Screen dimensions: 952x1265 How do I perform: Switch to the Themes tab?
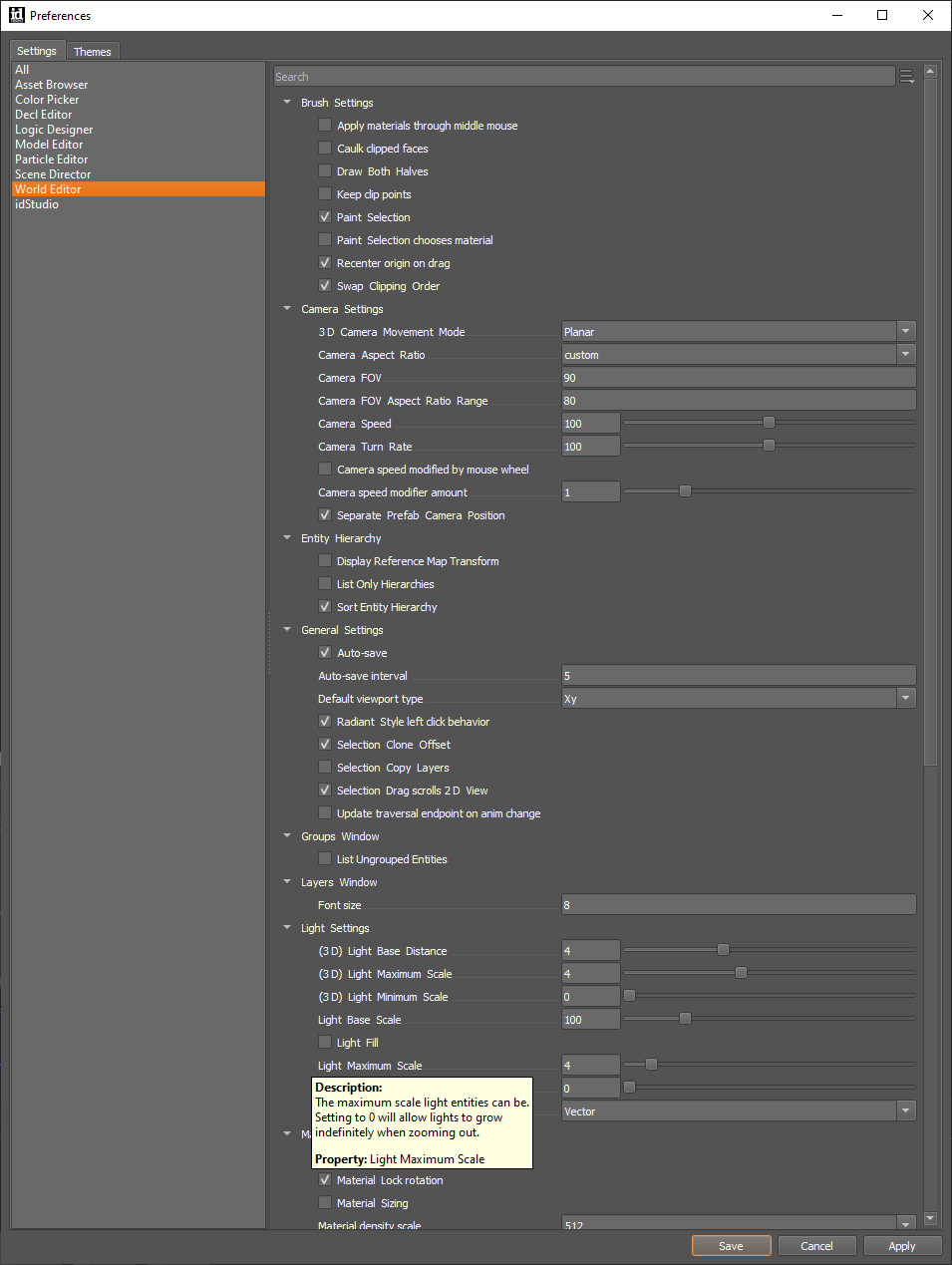point(93,52)
